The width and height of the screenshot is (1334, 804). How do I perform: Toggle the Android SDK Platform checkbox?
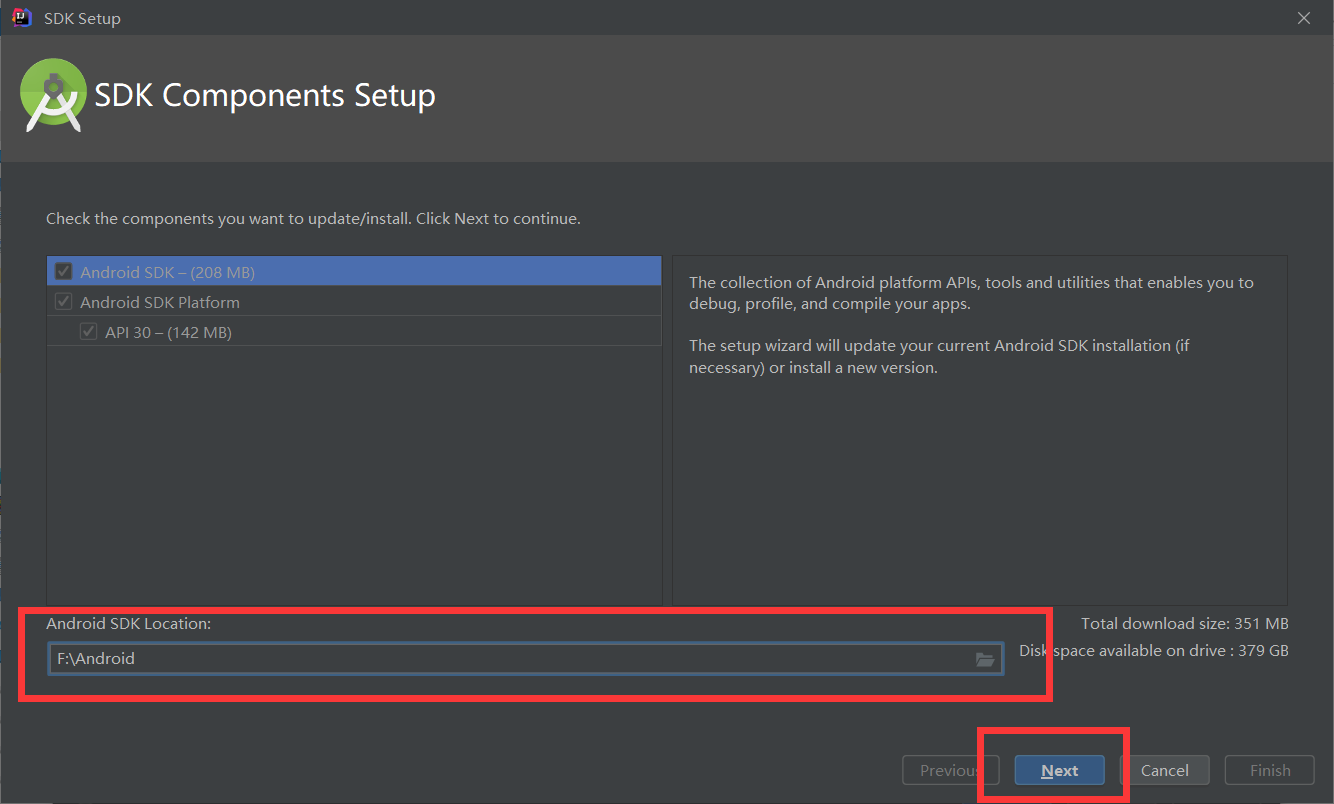pyautogui.click(x=64, y=301)
